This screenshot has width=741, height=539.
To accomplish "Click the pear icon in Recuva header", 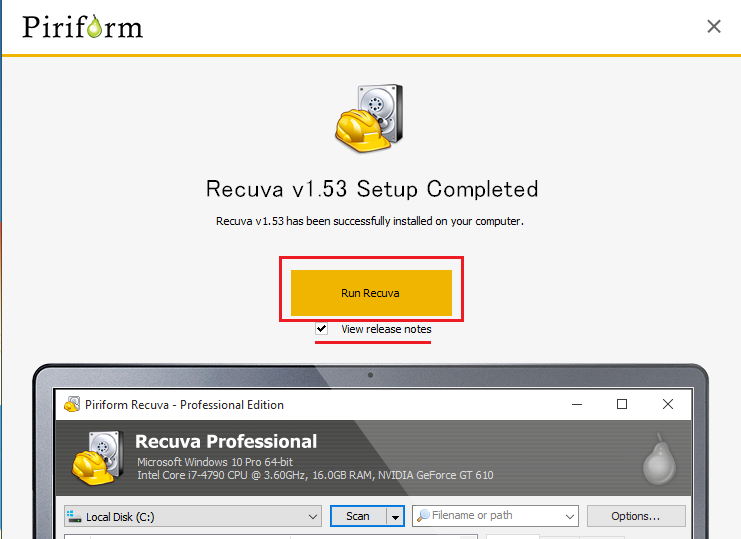I will point(659,460).
